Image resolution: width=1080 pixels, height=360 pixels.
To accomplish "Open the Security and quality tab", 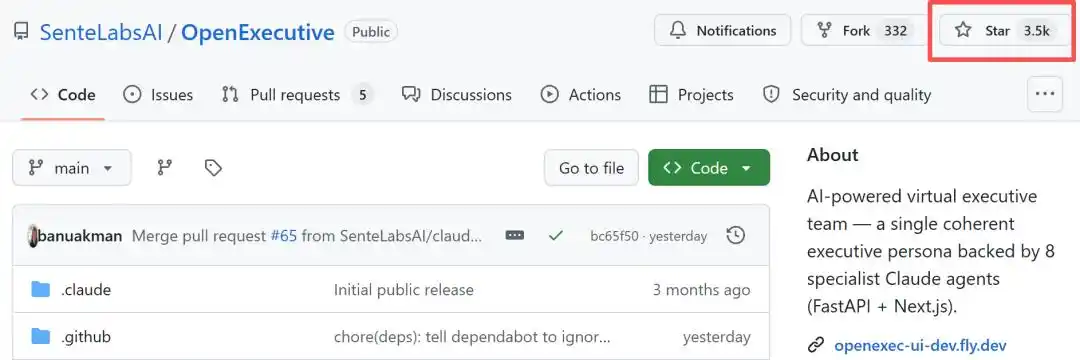I will [847, 94].
